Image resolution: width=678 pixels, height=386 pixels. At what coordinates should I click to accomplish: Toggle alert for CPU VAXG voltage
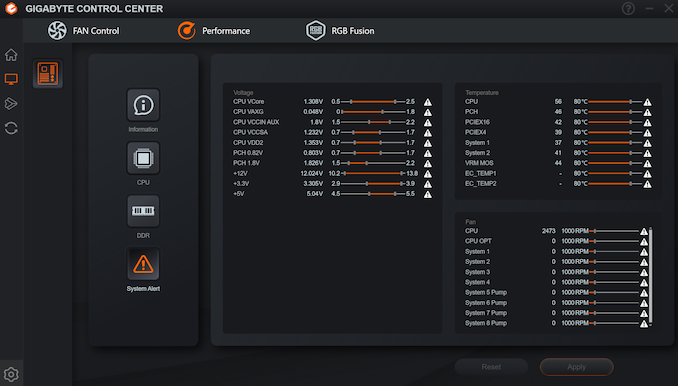(x=428, y=112)
